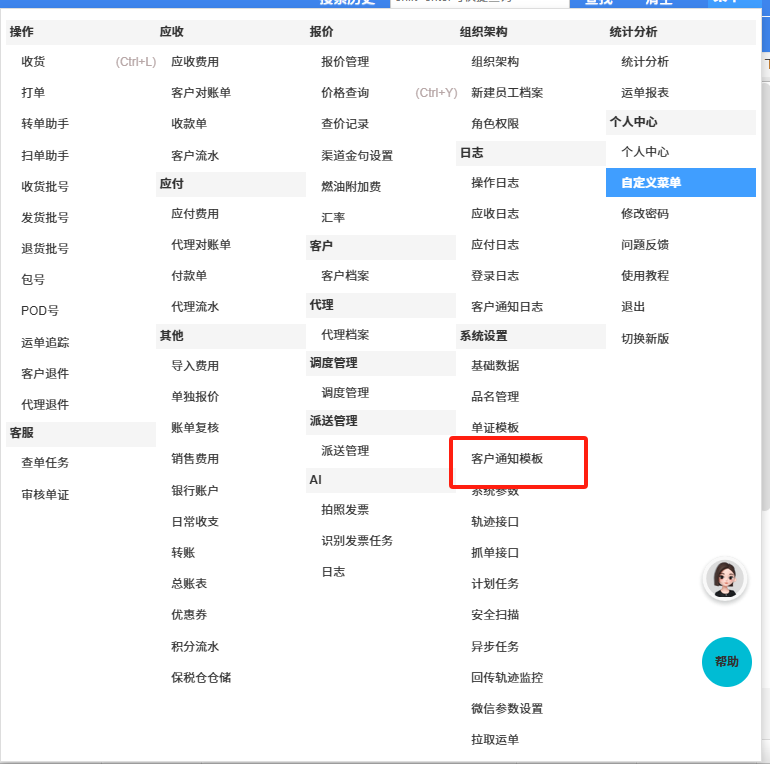Screen dimensions: 770x764
Task: Select 查单任务 under 客服
Action: point(45,463)
